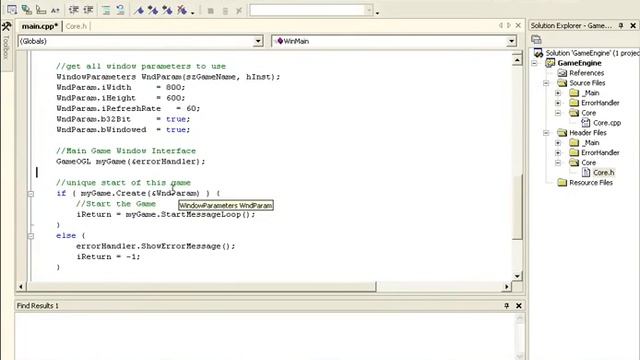Expand _Main folder under Header Files
Image resolution: width=640 pixels, height=360 pixels.
[x=558, y=143]
